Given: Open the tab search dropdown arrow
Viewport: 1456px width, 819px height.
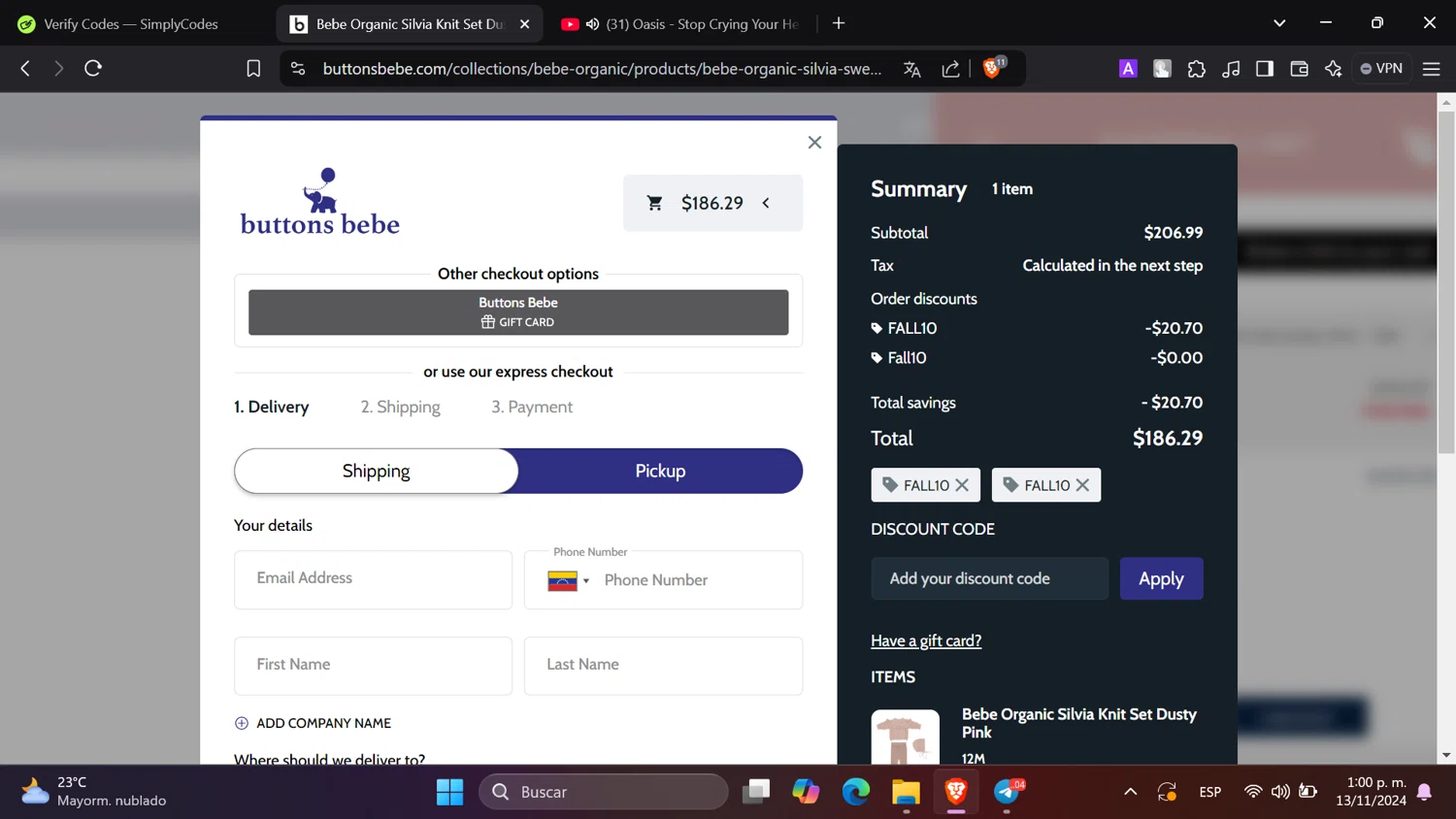Looking at the screenshot, I should point(1279,23).
